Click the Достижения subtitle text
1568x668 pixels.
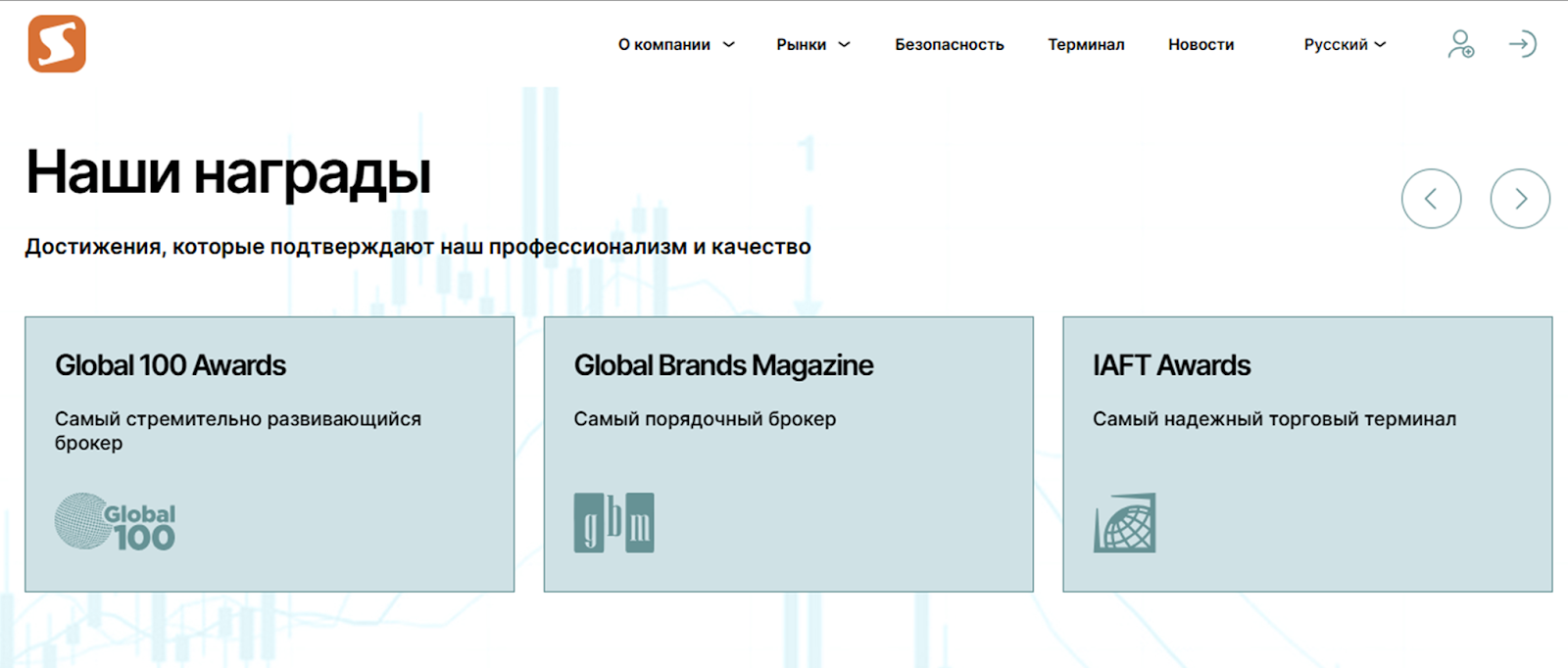pyautogui.click(x=417, y=247)
